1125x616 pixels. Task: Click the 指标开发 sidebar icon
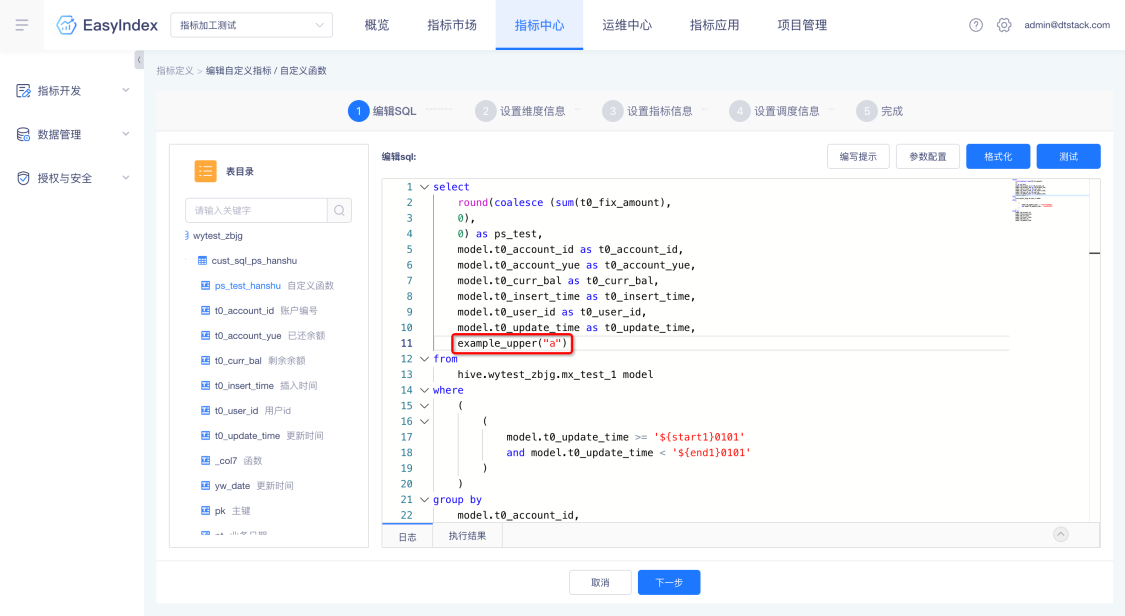[x=23, y=91]
